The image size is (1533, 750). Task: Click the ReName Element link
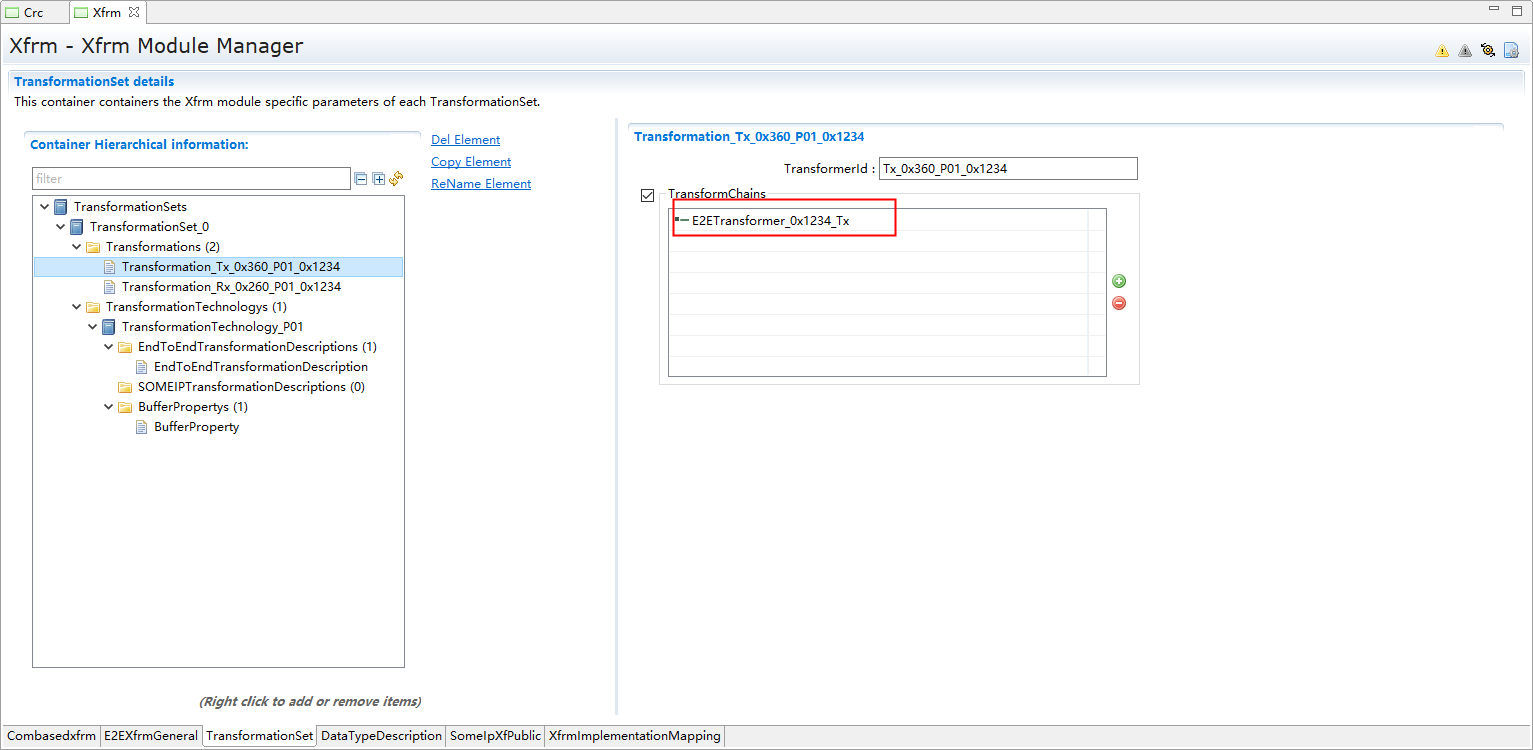pos(480,184)
